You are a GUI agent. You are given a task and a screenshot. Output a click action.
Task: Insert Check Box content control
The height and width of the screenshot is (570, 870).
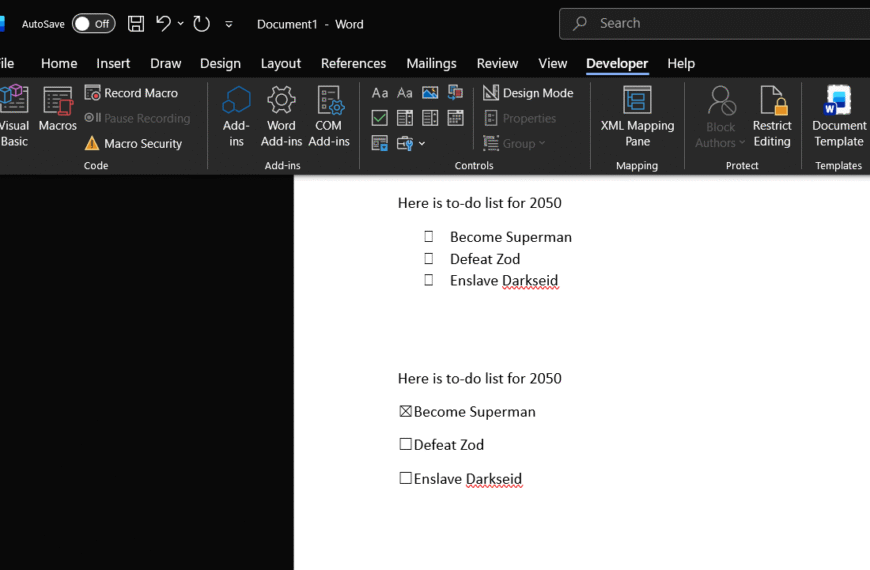[x=380, y=118]
